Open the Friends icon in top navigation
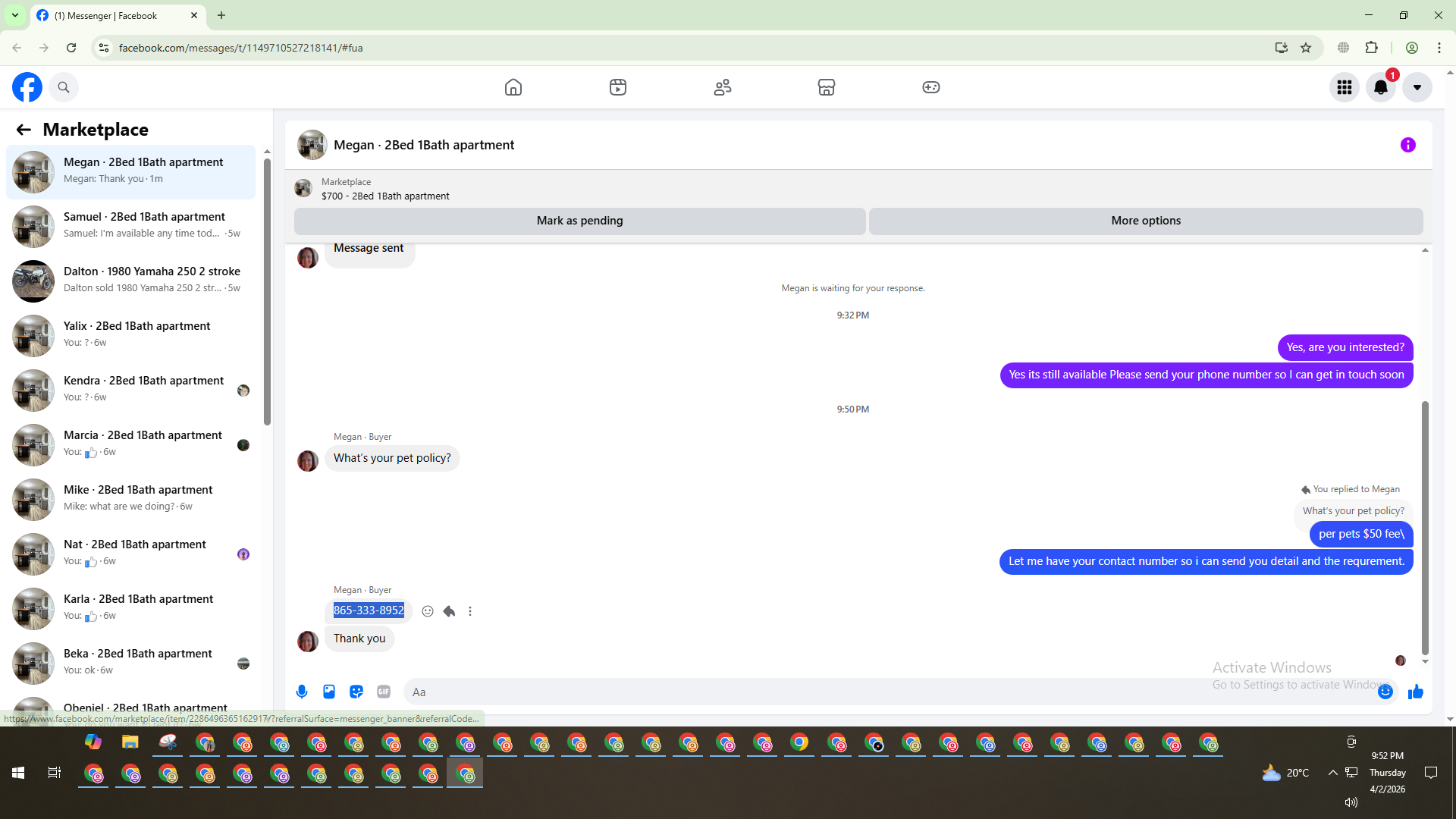Viewport: 1456px width, 819px height. pos(723,87)
